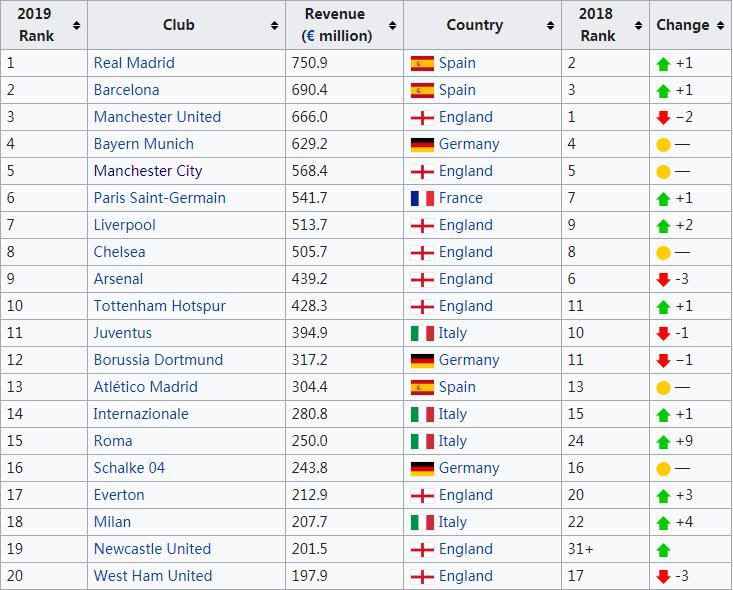Viewport: 733px width, 590px height.
Task: Click Italy country link in Milan row
Action: click(452, 522)
